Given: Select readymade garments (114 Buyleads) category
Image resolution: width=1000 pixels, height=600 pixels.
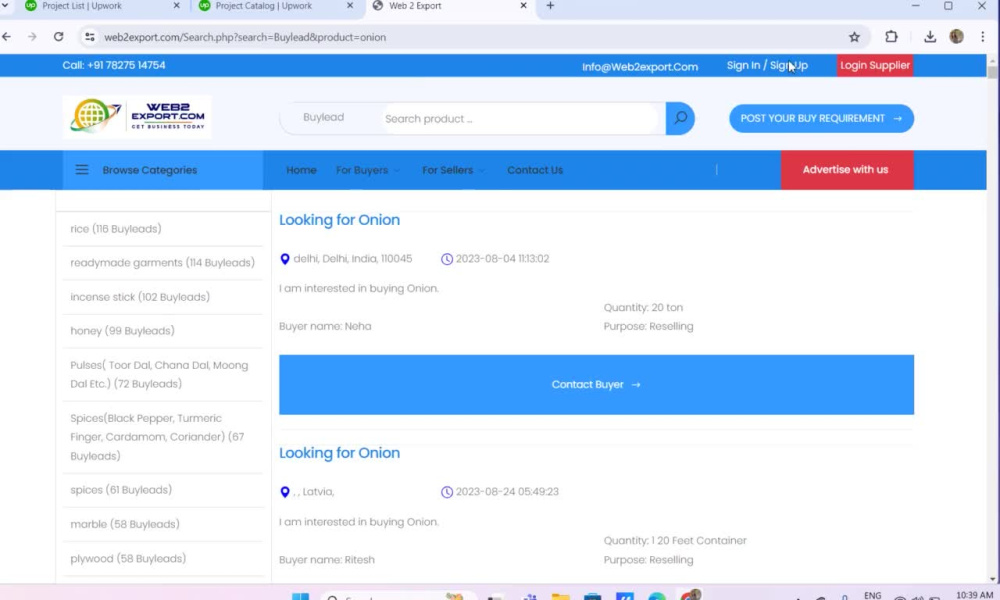Looking at the screenshot, I should tap(162, 262).
